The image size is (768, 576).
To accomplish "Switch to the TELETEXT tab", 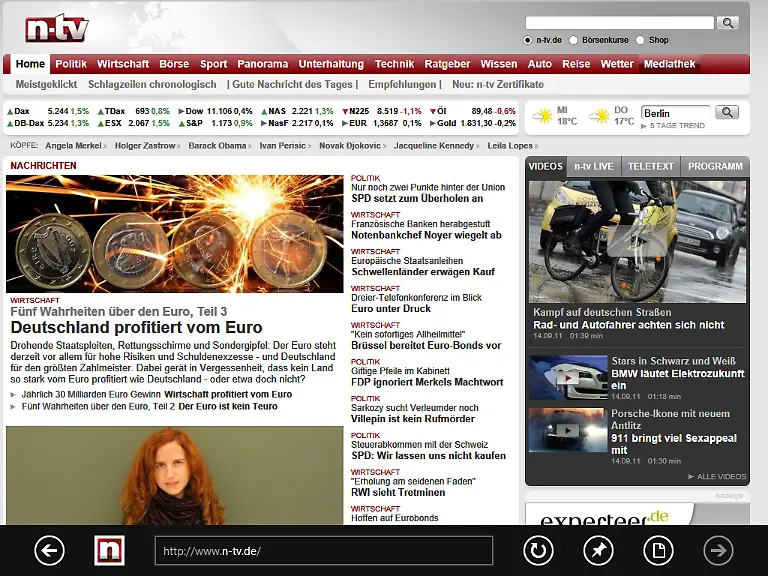I will [x=651, y=167].
